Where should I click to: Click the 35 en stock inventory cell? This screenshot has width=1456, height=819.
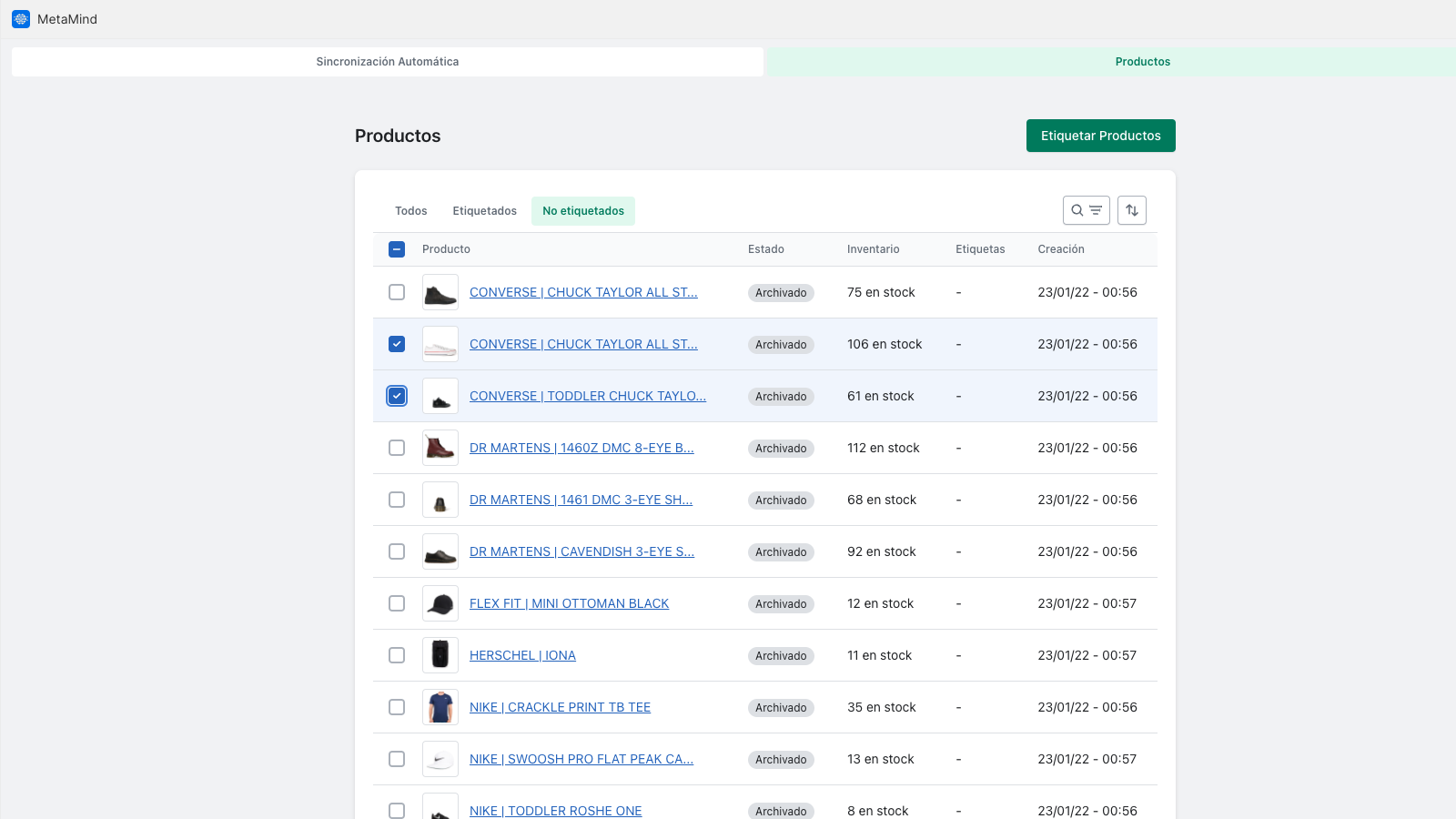[x=882, y=707]
